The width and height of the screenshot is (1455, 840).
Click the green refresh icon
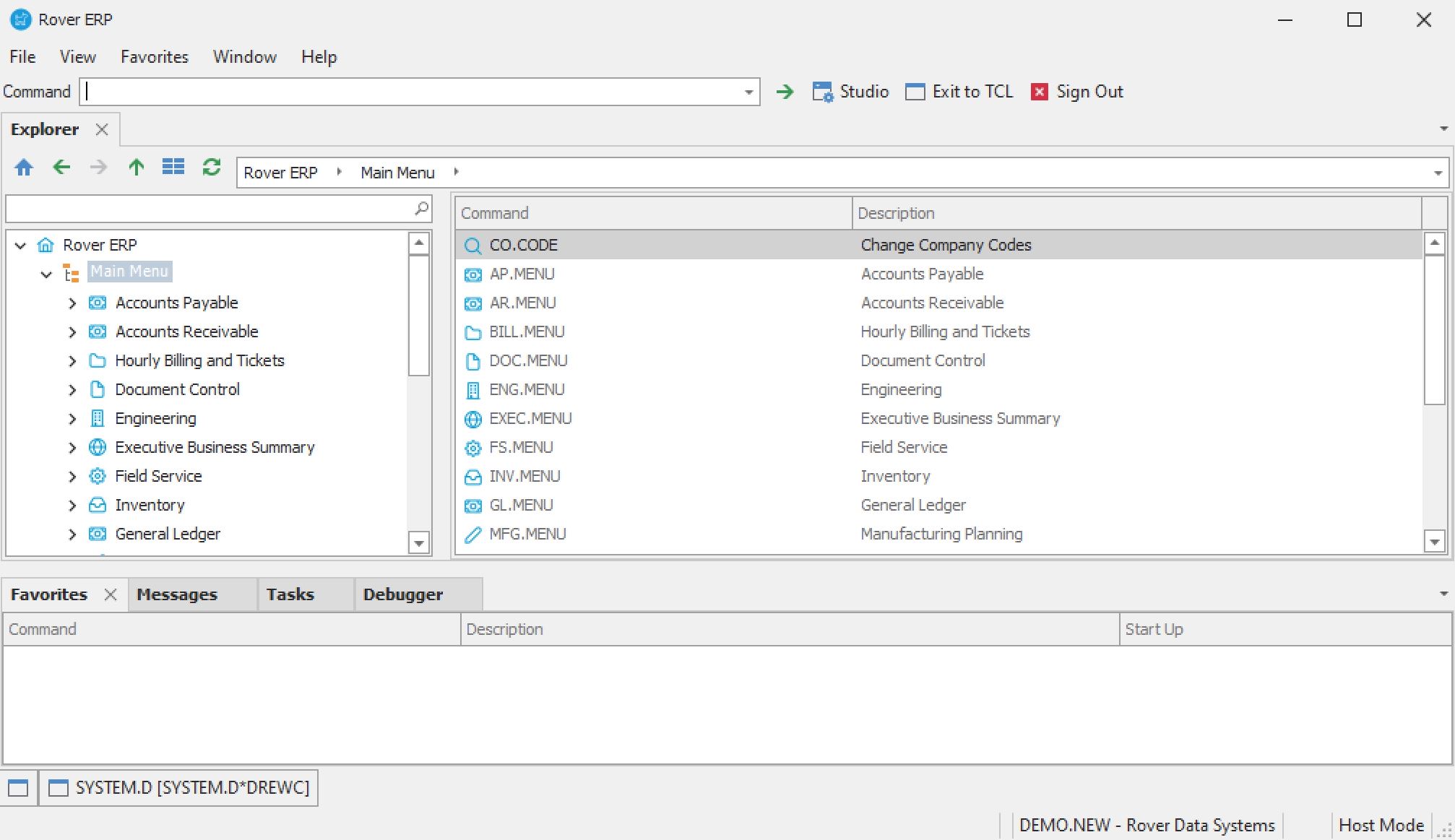pyautogui.click(x=212, y=168)
